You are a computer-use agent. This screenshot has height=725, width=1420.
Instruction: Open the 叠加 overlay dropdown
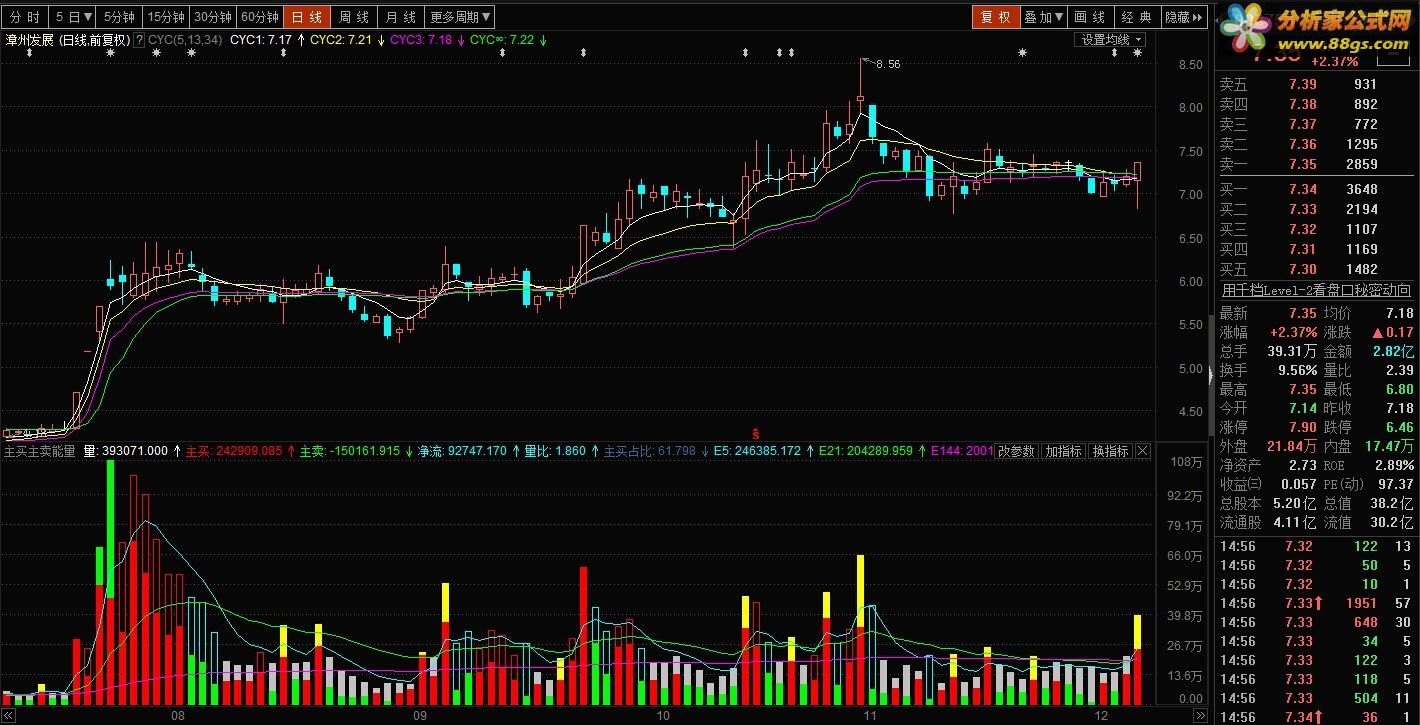1043,17
